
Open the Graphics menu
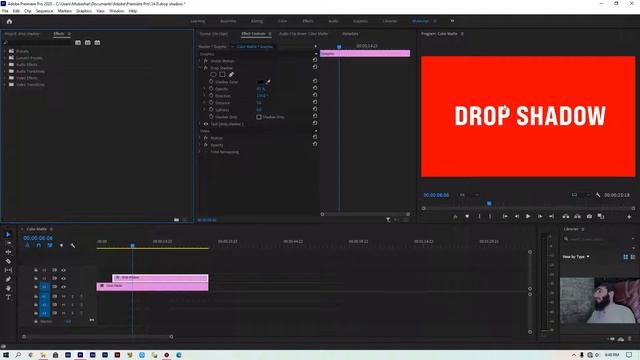tap(84, 11)
